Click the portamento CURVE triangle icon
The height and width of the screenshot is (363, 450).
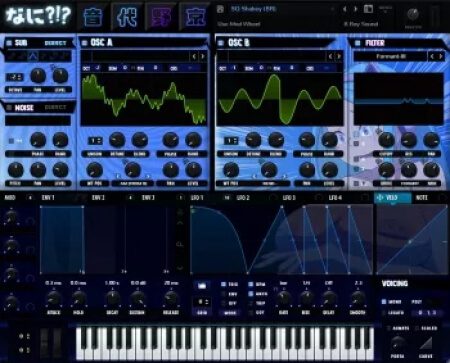426,344
